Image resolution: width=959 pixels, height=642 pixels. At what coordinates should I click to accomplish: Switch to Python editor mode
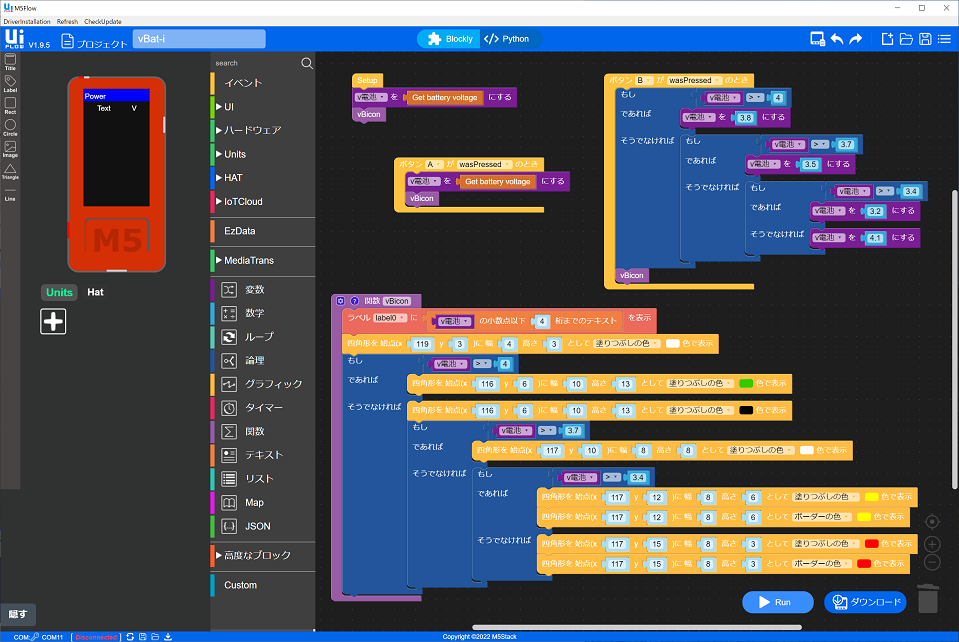(508, 39)
